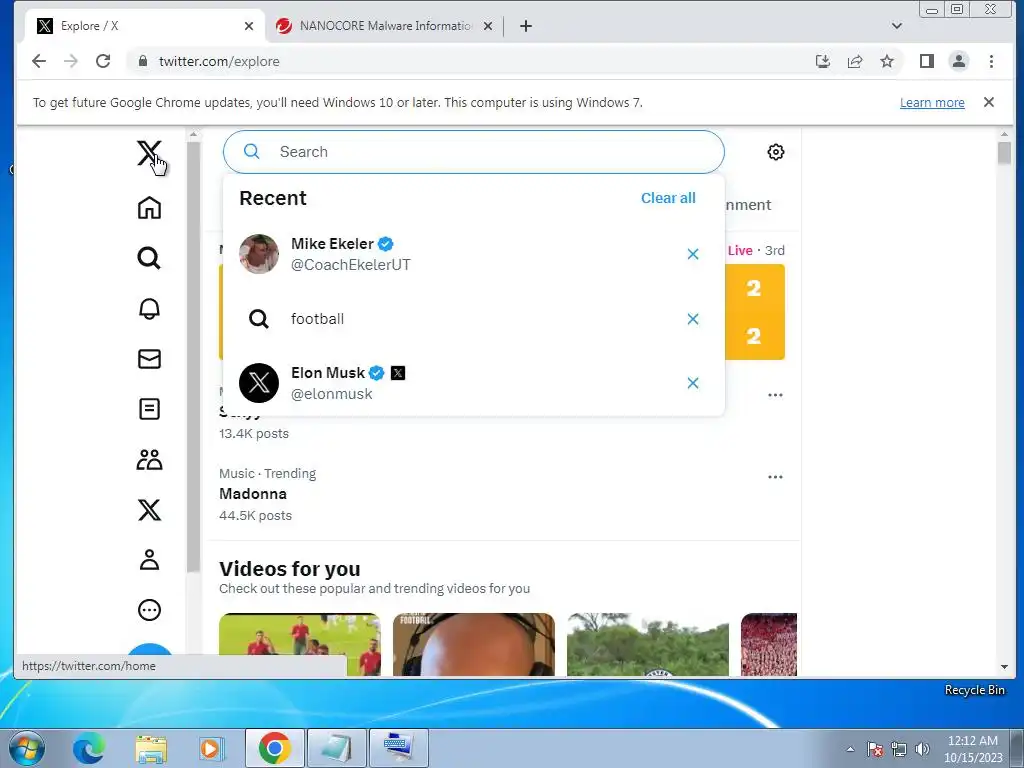Viewport: 1024px width, 768px height.
Task: Open Premium X icon in lower sidebar
Action: (x=149, y=509)
